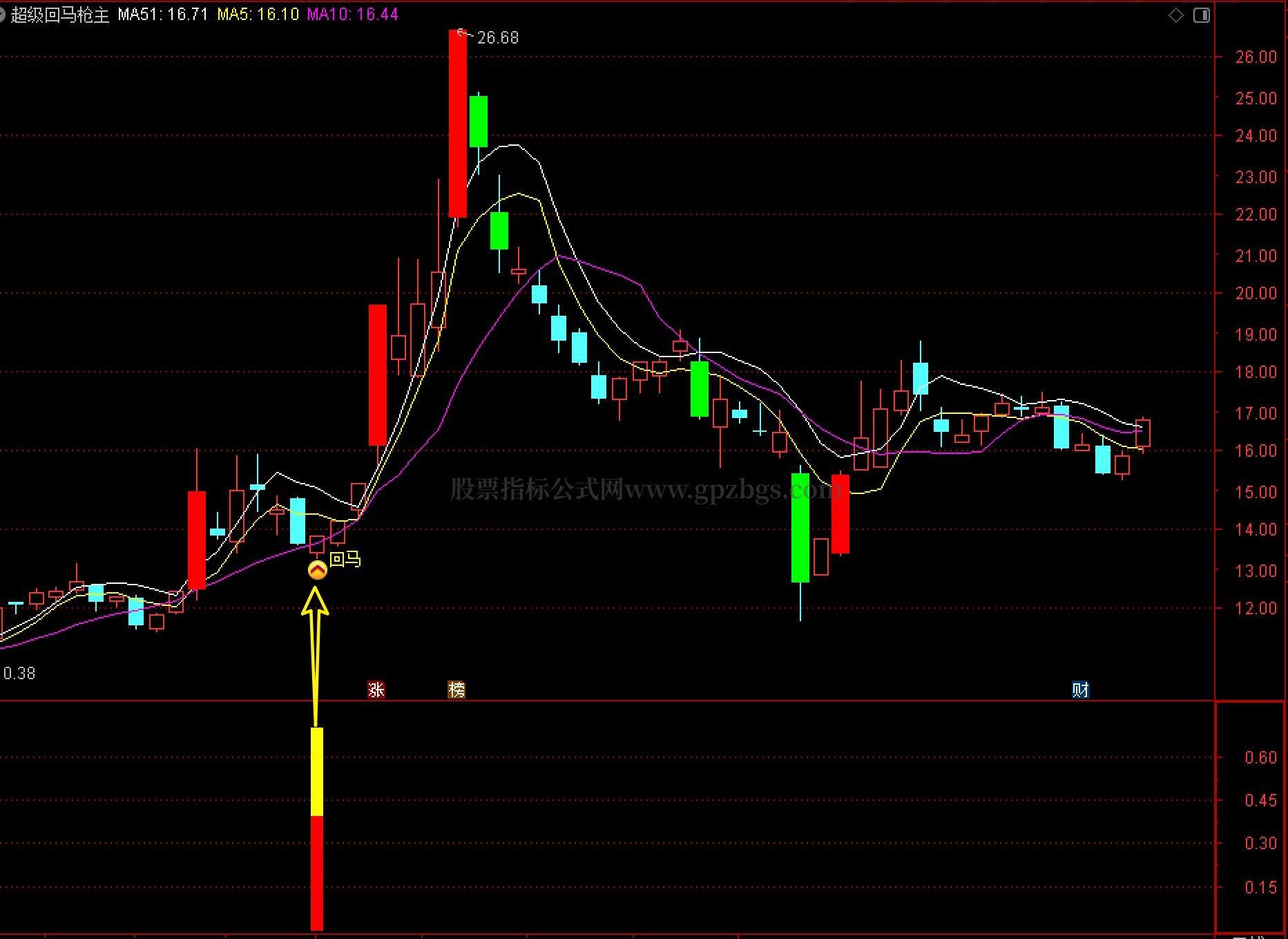Click the 20.00 price axis label
This screenshot has height=939, width=1288.
[1256, 294]
